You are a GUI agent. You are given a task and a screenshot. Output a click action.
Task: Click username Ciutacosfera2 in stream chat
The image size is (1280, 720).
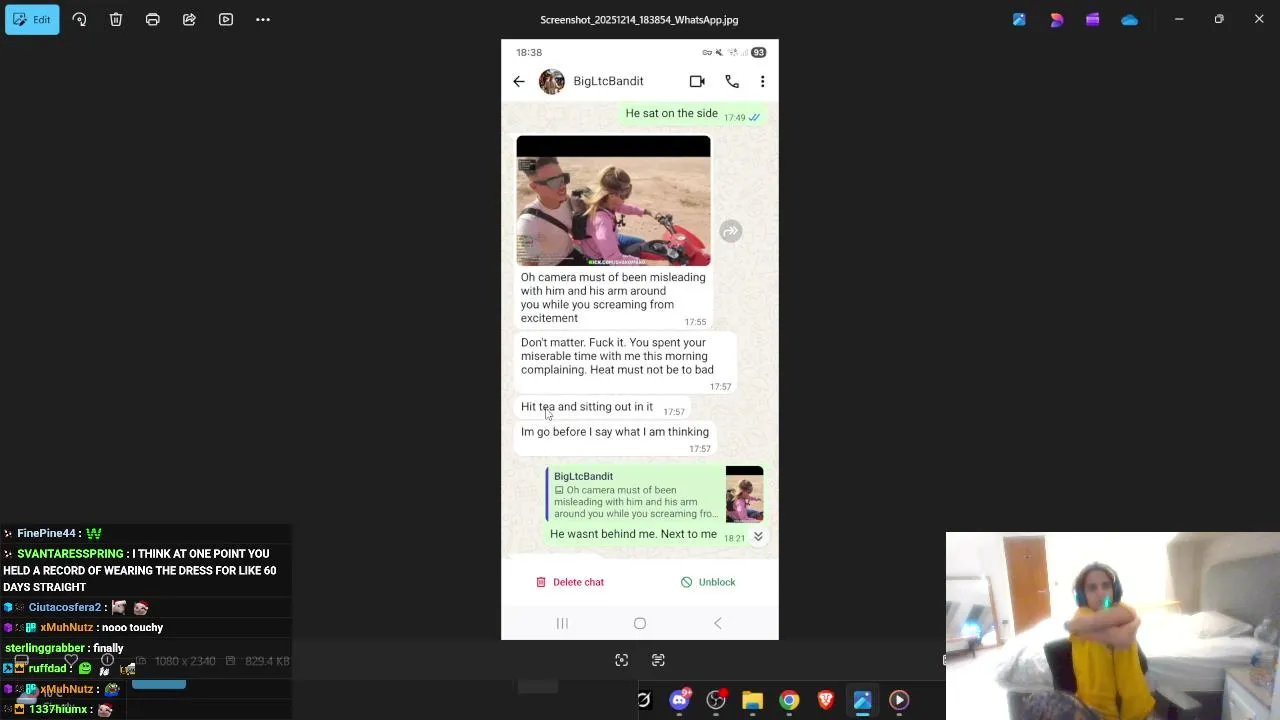[64, 608]
